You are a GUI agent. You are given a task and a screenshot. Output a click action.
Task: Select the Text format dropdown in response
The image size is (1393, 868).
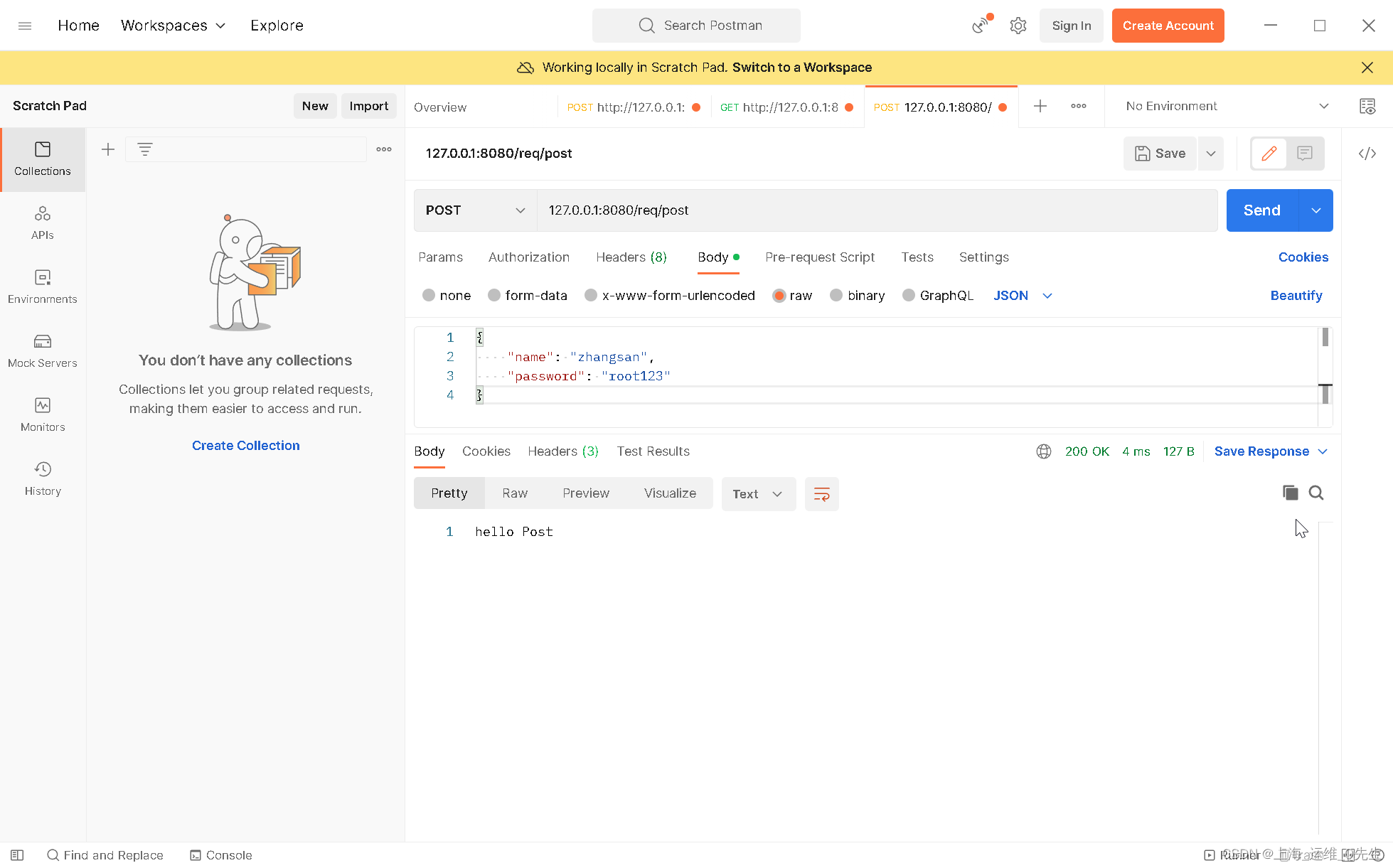(756, 494)
